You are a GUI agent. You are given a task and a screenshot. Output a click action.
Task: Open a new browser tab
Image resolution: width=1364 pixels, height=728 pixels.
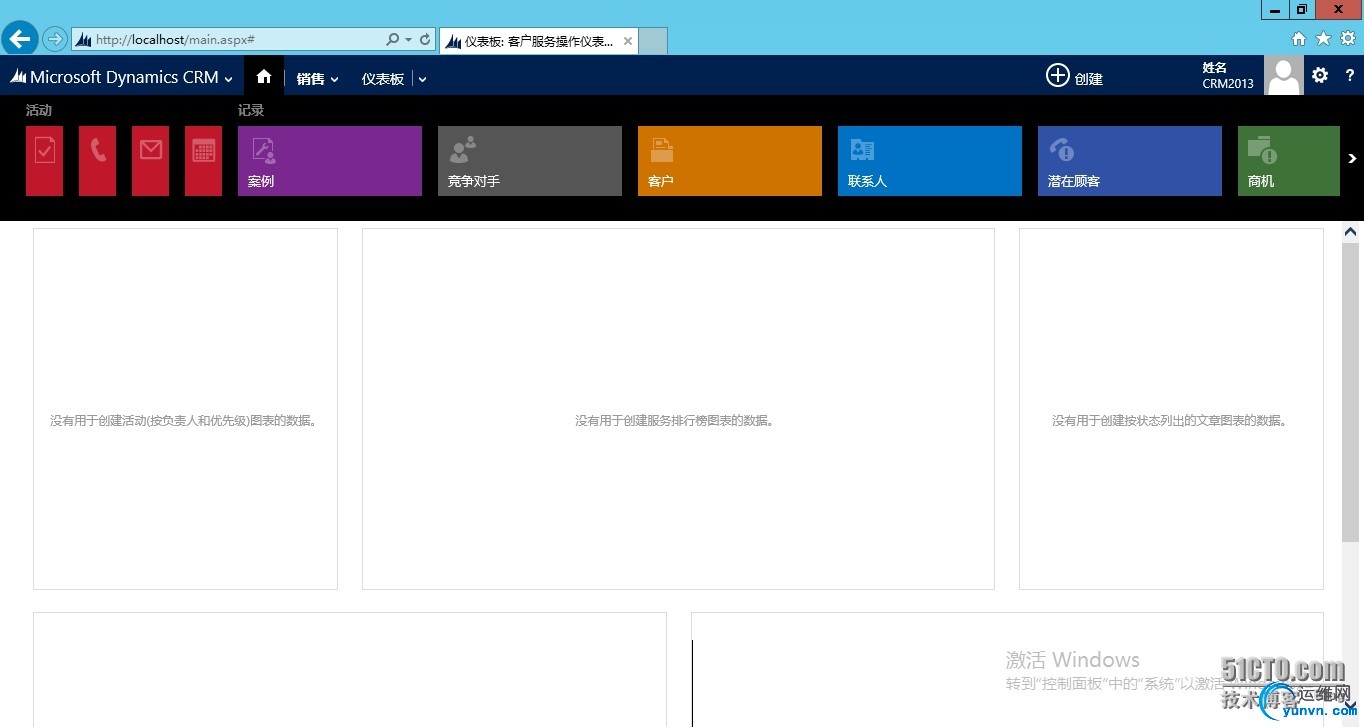(x=653, y=41)
